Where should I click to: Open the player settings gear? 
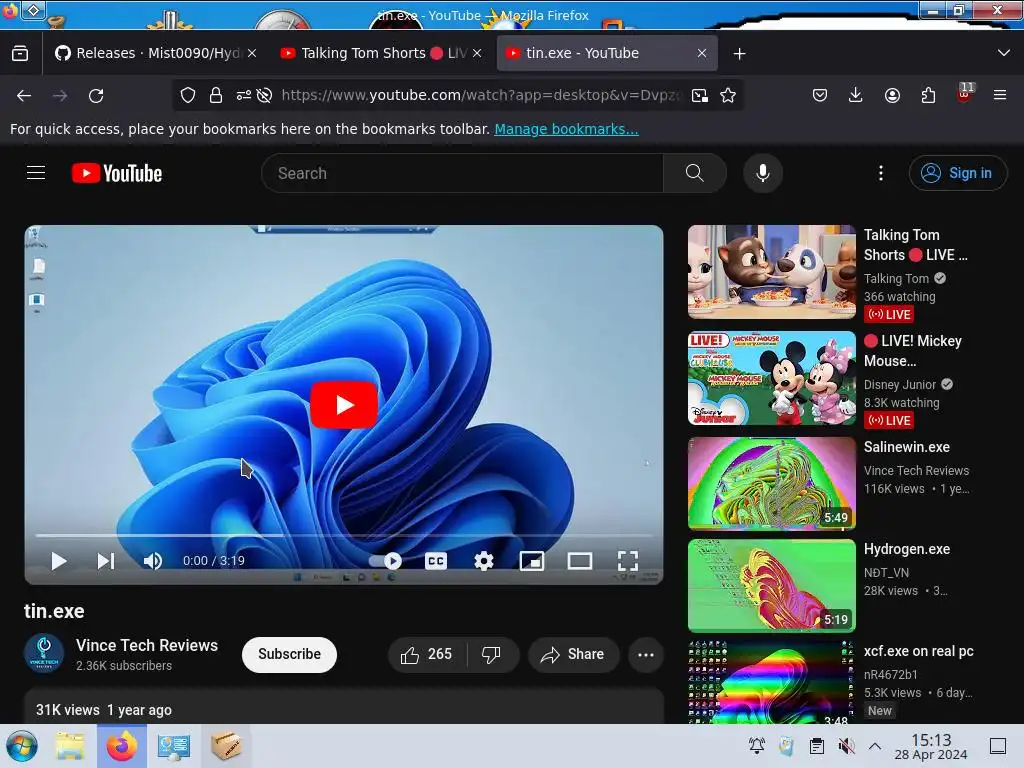click(484, 561)
